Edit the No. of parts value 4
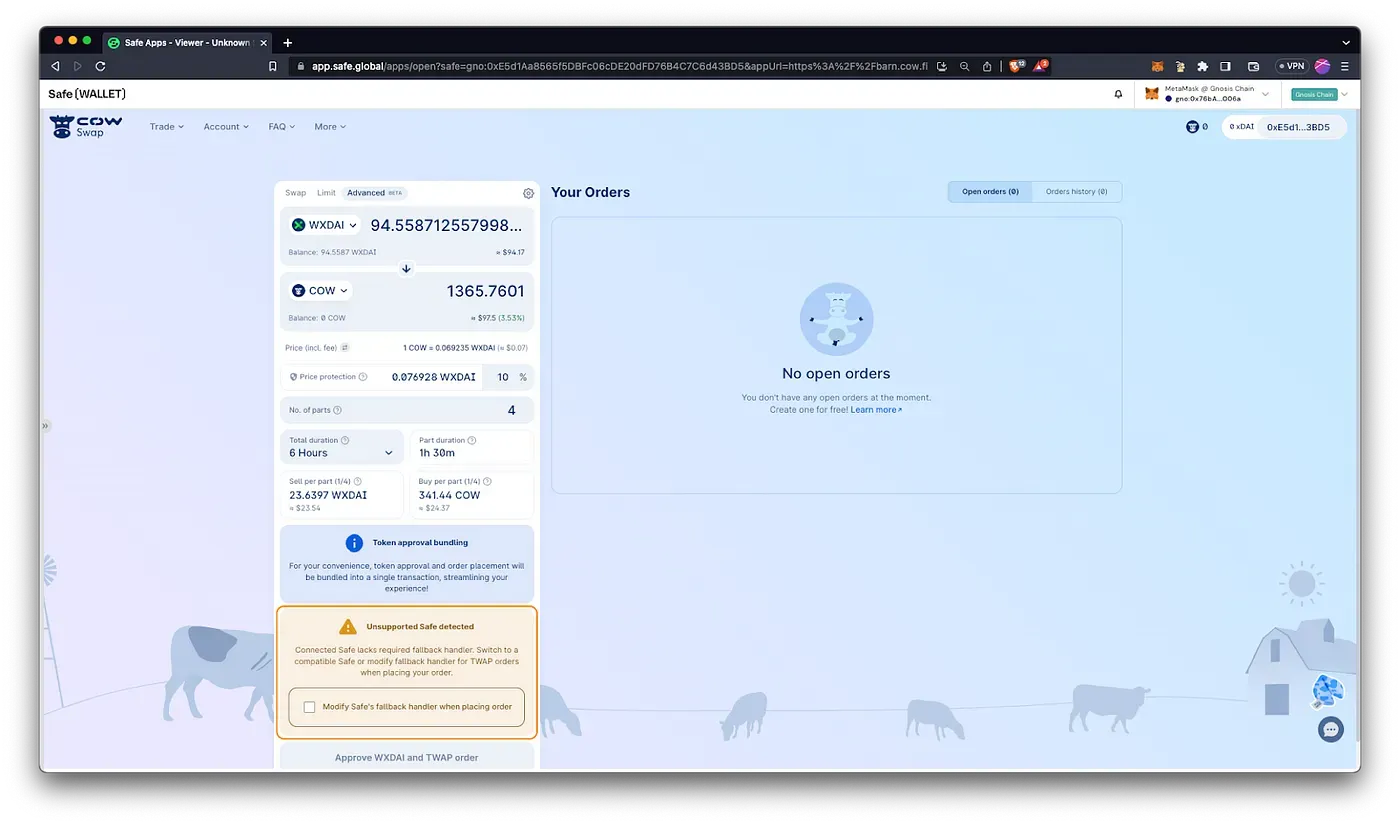 coord(511,410)
